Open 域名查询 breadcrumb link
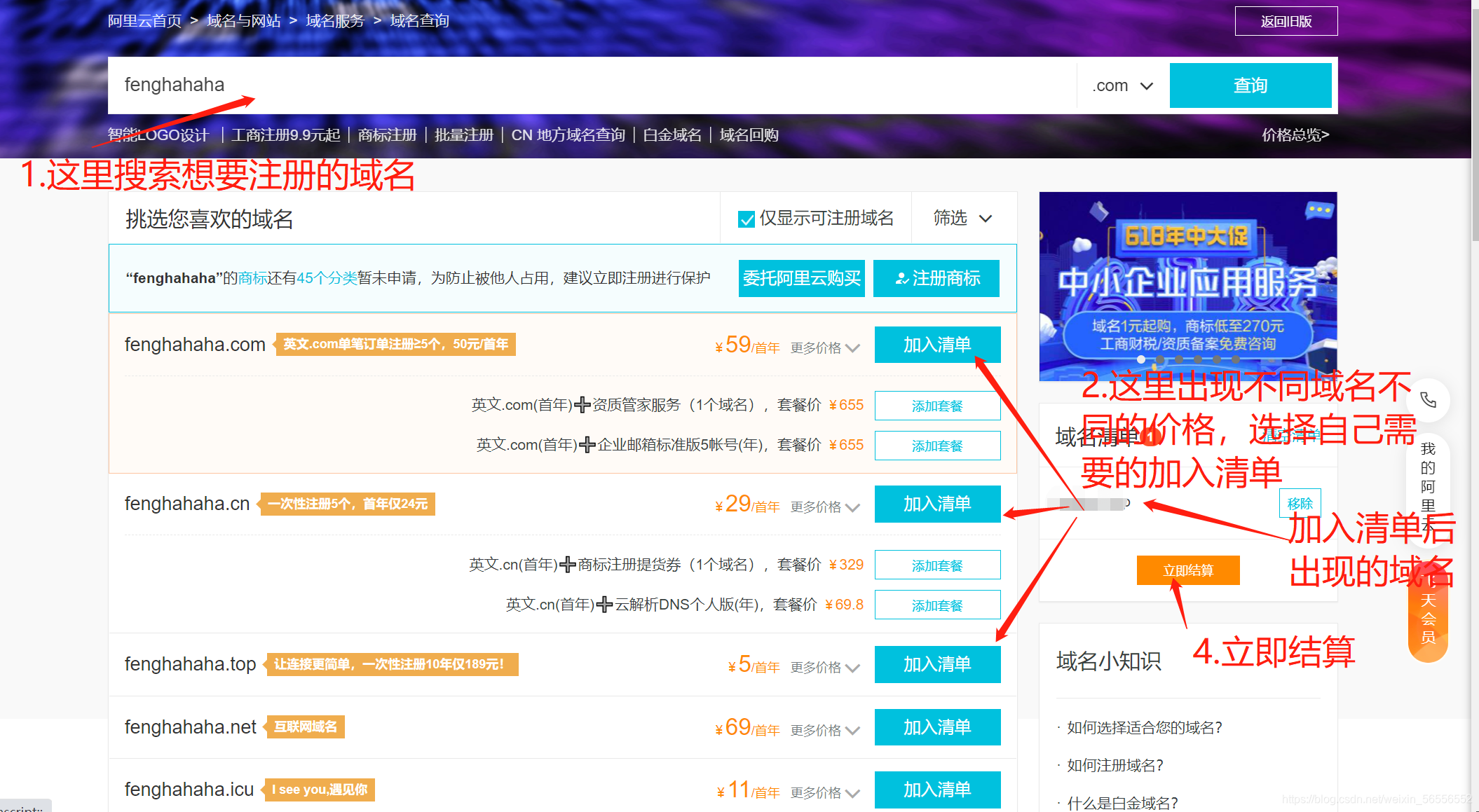Image resolution: width=1479 pixels, height=812 pixels. [x=419, y=21]
